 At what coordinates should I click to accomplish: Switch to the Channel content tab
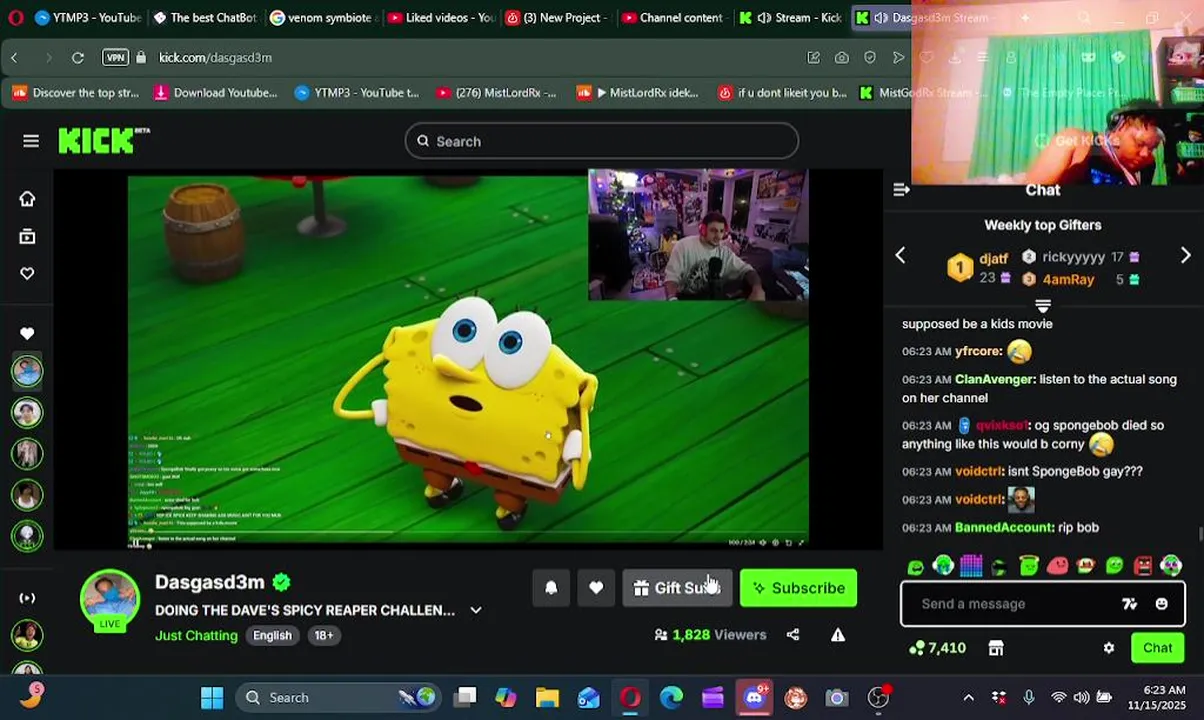point(673,18)
